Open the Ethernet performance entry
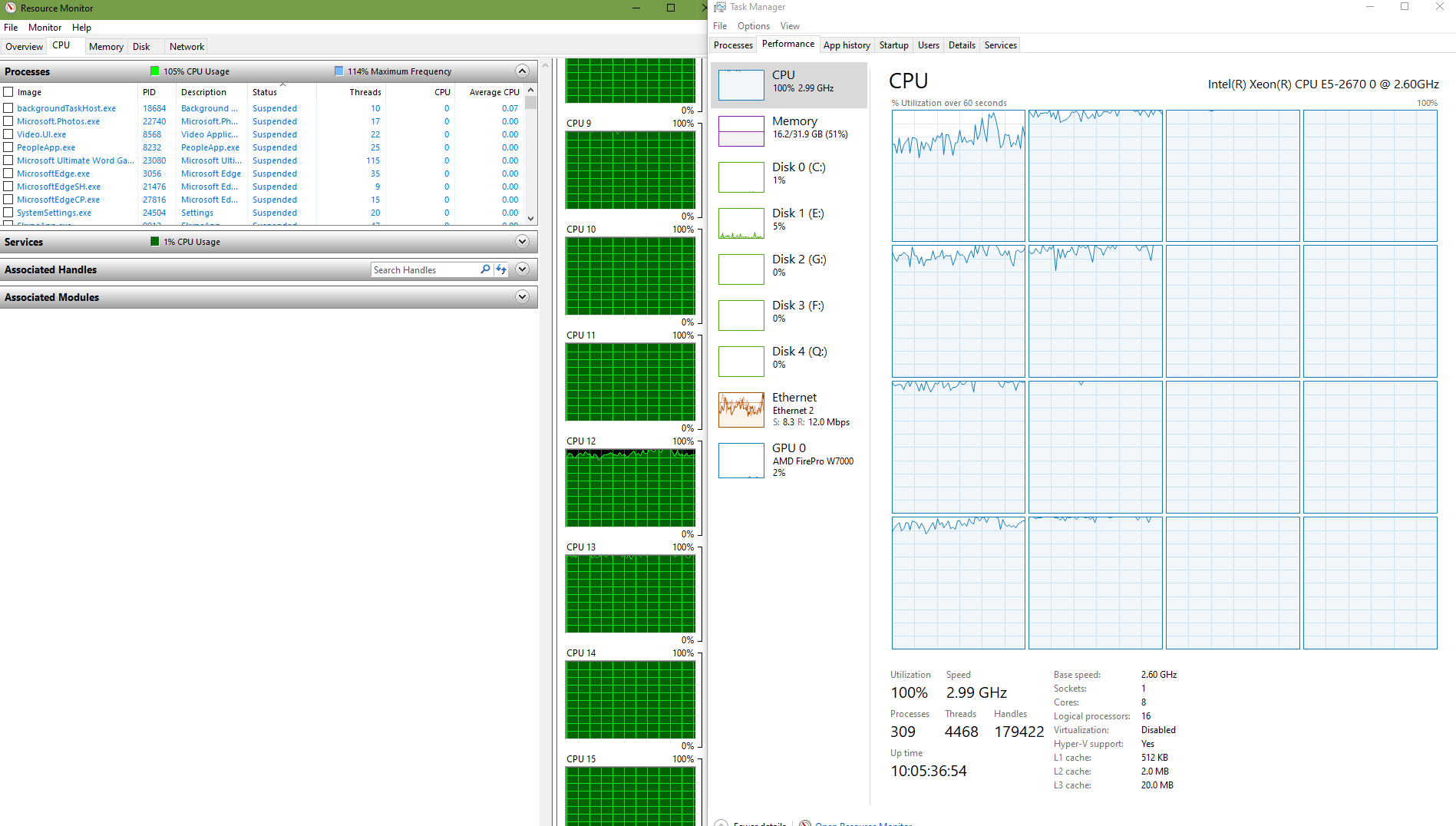The image size is (1456, 826). (x=789, y=409)
